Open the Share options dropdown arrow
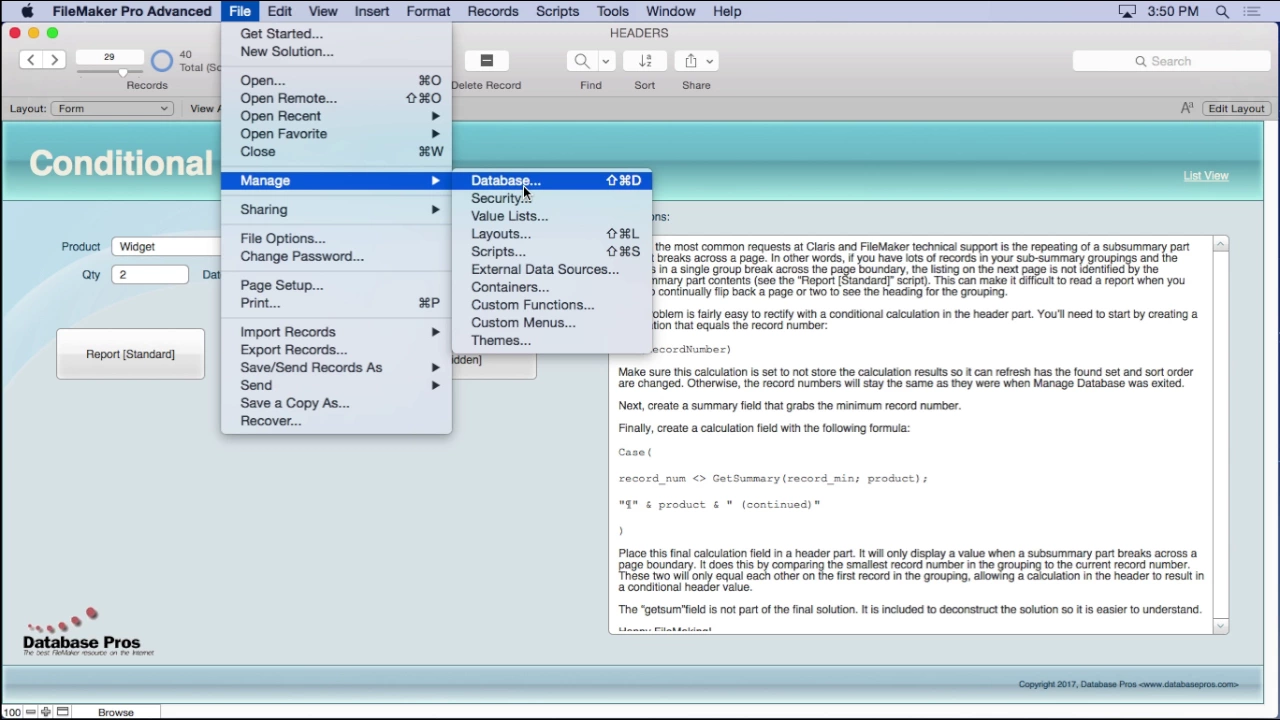 click(x=710, y=61)
